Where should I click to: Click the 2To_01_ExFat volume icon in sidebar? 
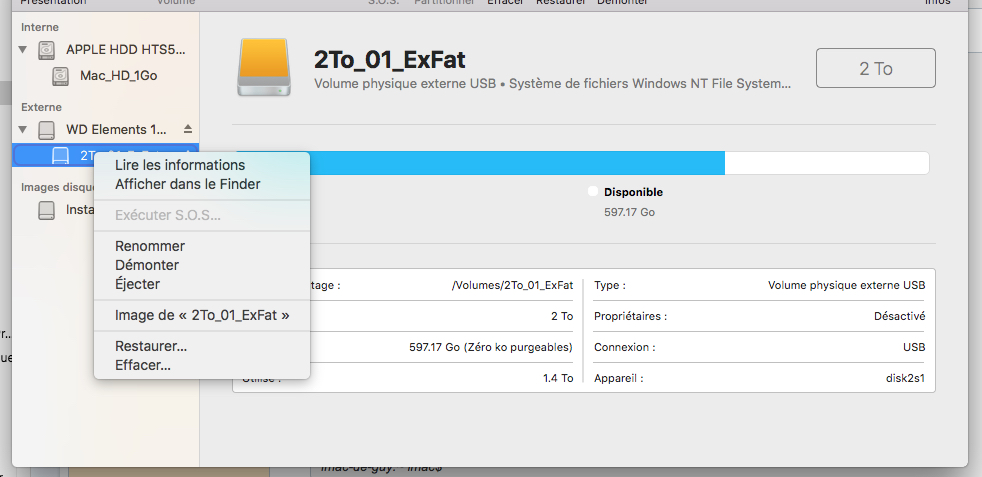click(60, 155)
